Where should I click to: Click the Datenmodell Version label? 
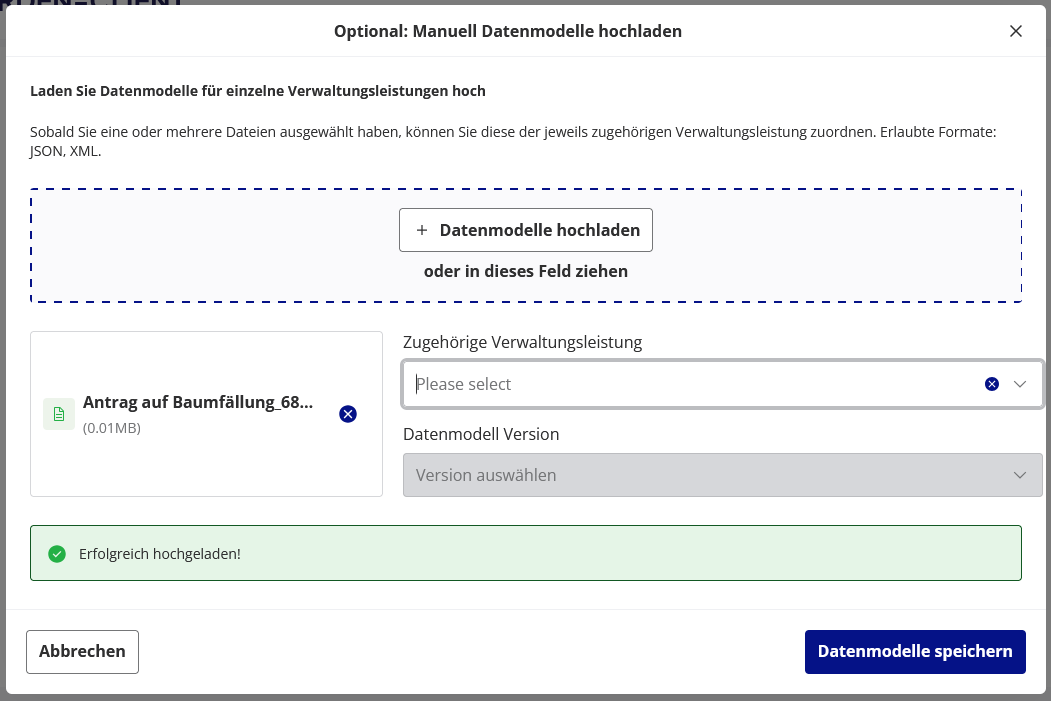coord(481,434)
